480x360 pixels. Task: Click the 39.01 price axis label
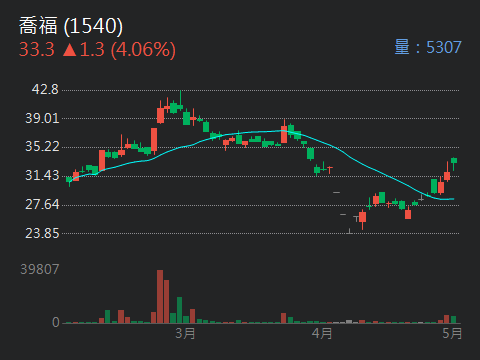[42, 118]
